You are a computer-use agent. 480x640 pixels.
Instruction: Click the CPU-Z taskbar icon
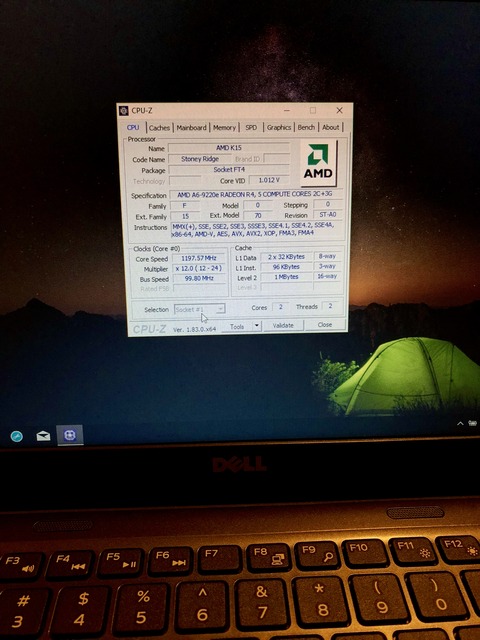pyautogui.click(x=70, y=435)
